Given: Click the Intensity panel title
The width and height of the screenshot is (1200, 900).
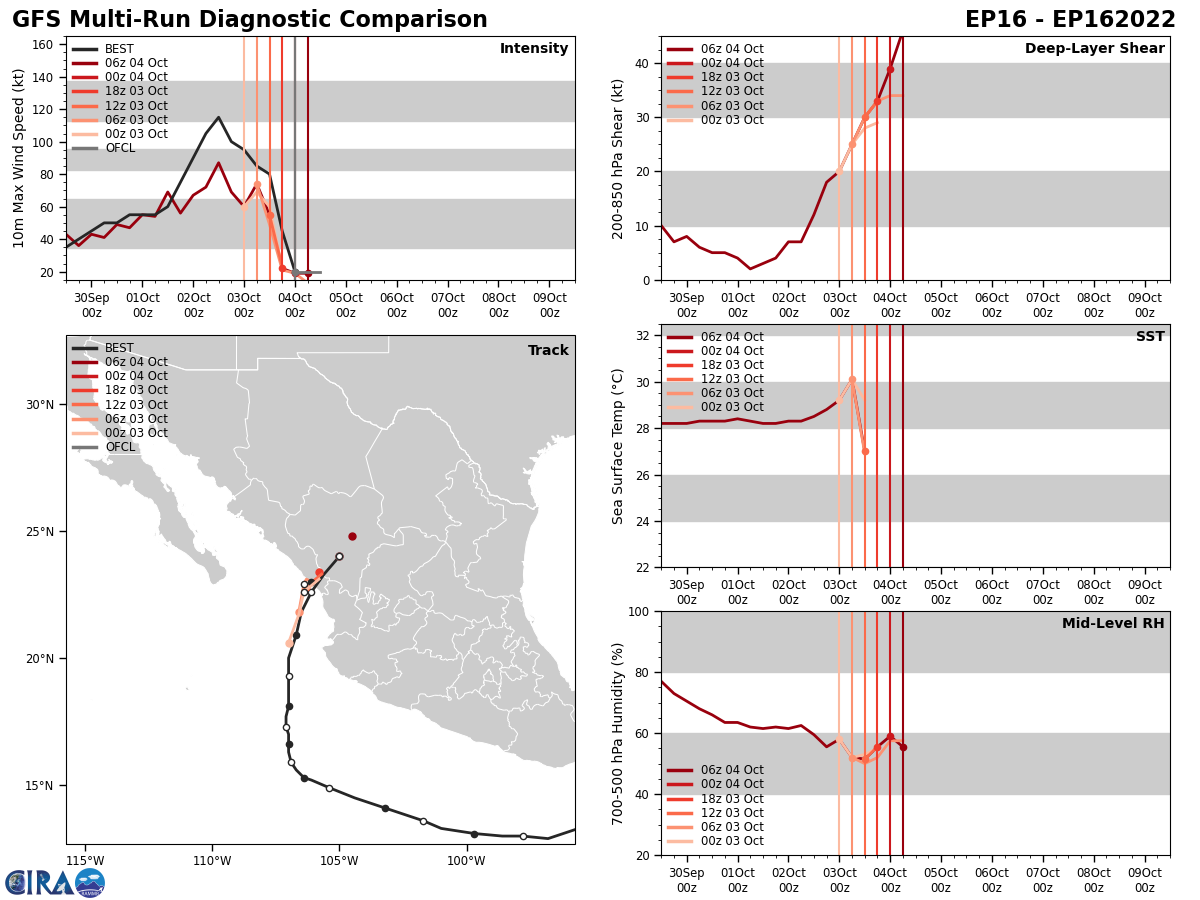Looking at the screenshot, I should 534,49.
